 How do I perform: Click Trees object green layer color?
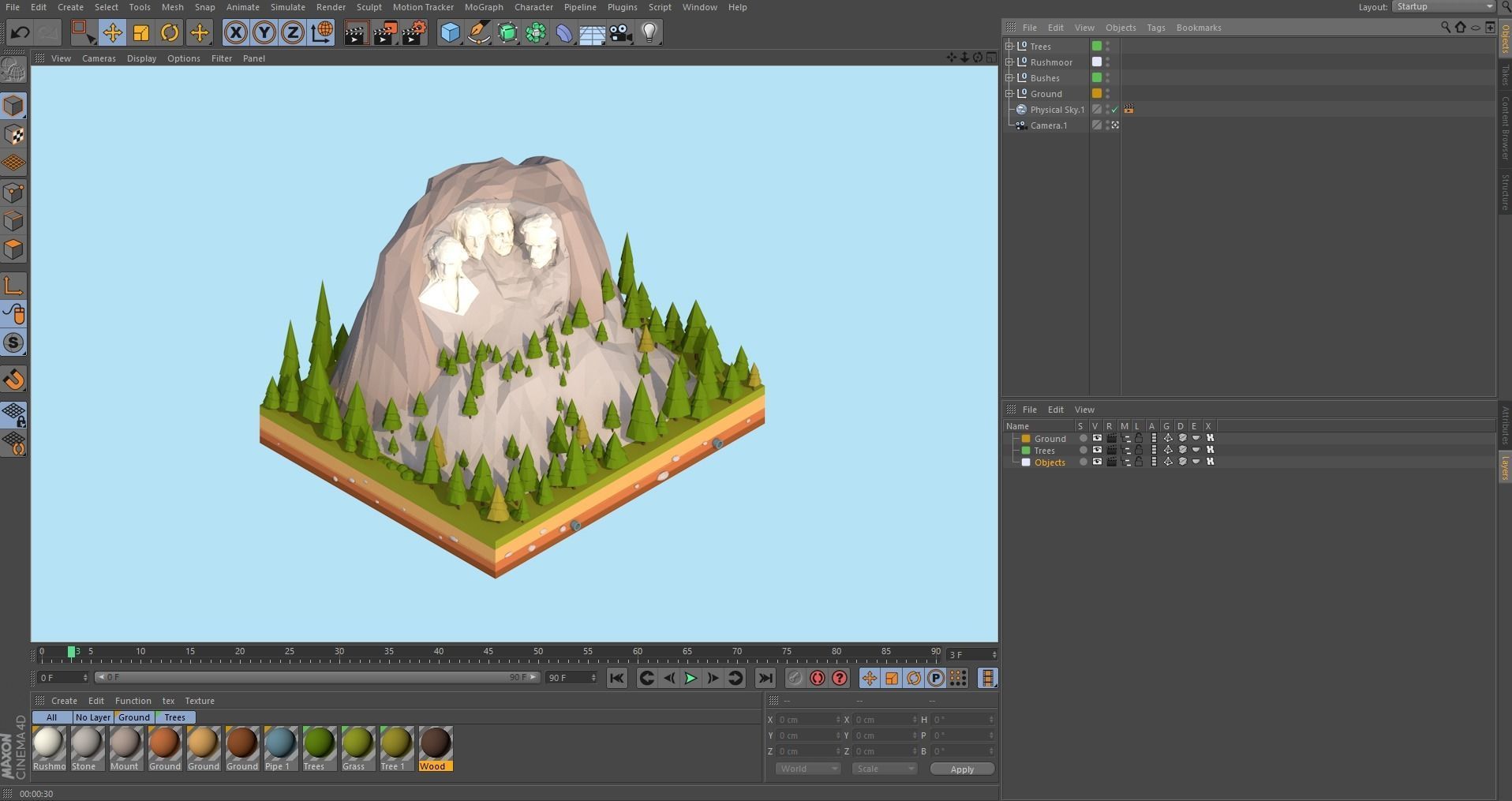(1097, 46)
